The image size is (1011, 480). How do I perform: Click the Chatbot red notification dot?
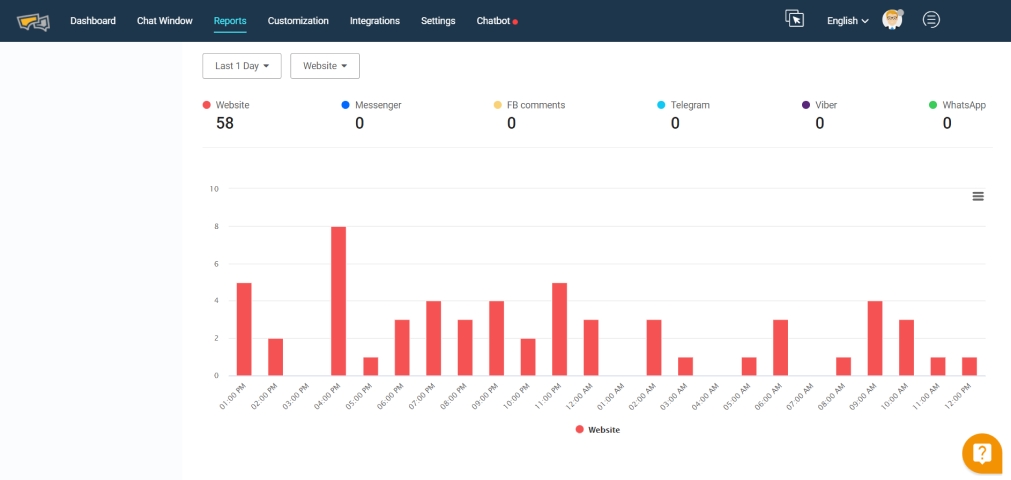click(x=515, y=22)
